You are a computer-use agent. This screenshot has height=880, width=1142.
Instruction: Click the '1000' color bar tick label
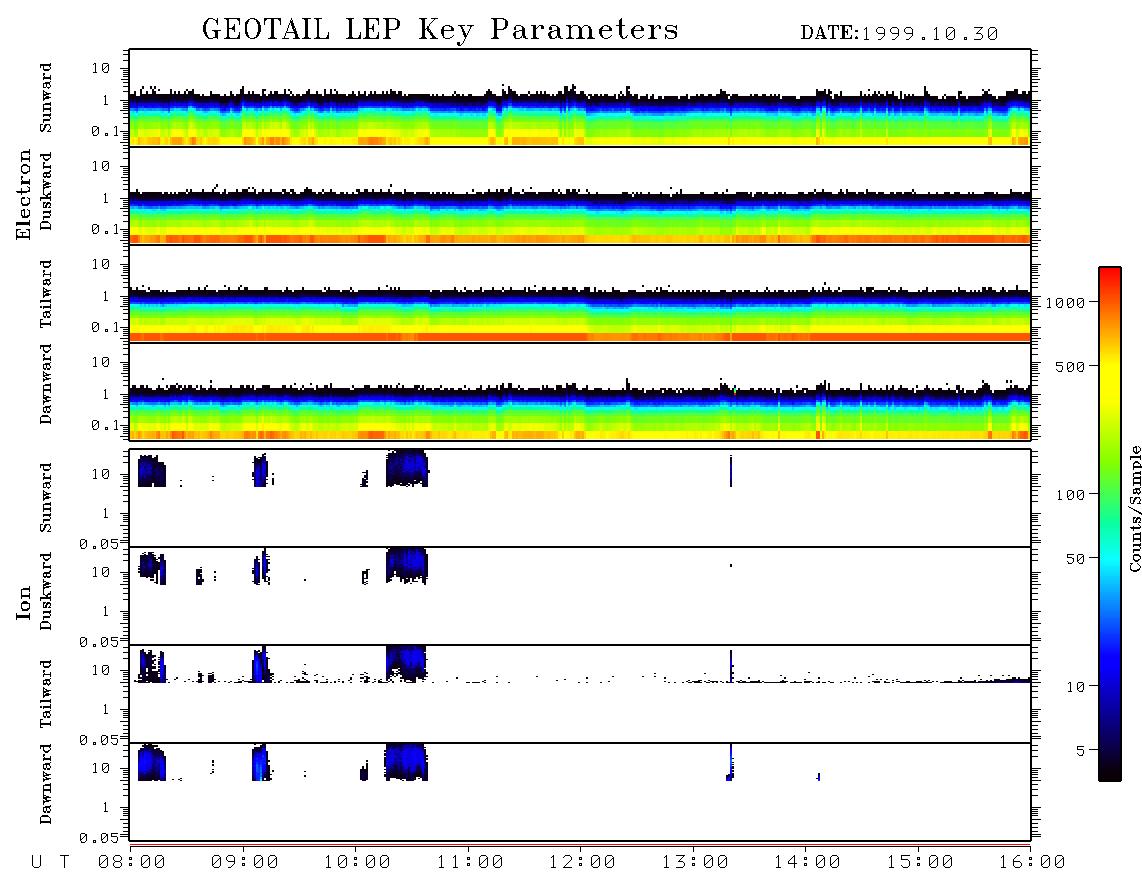click(1065, 303)
